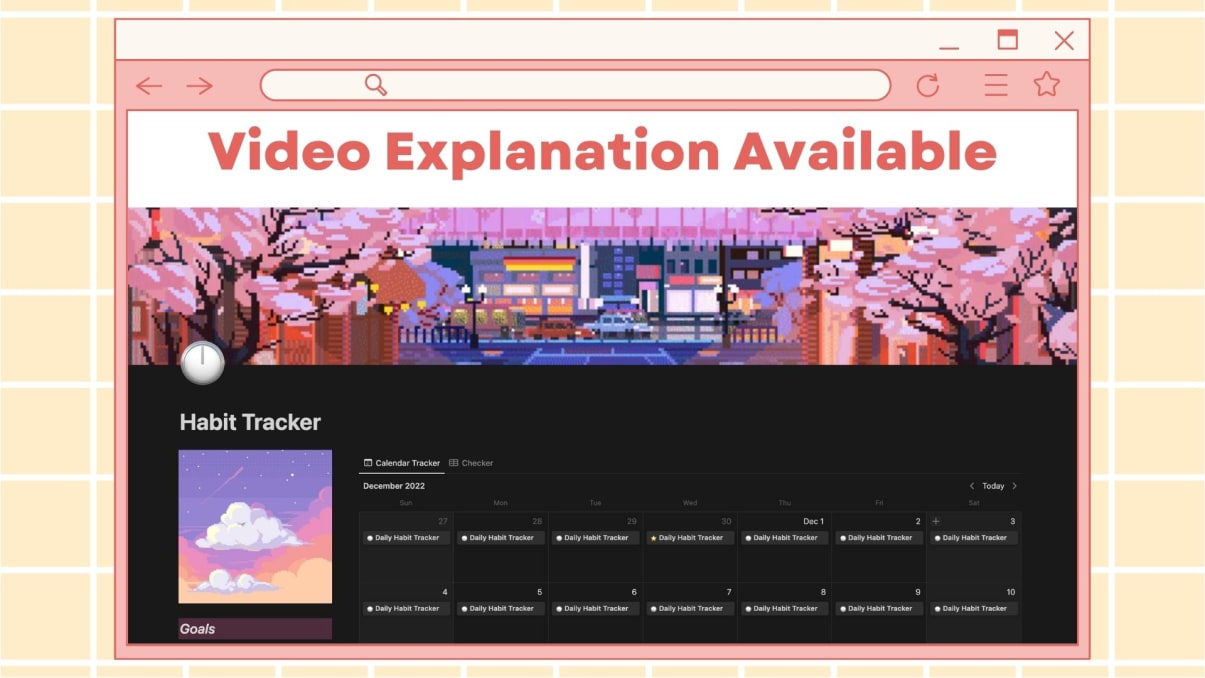Click the December 2022 month label
Screen dimensions: 1205x678
click(394, 486)
